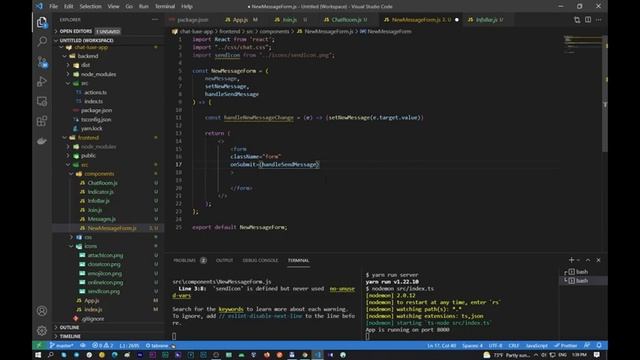Open sendIcon.png in the explorer tree
The height and width of the screenshot is (360, 640).
tap(104, 291)
